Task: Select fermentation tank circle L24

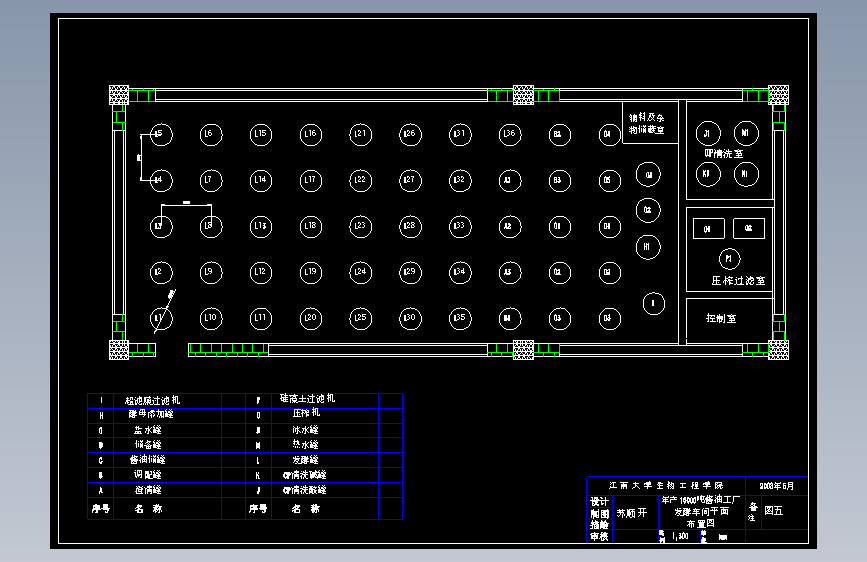Action: [x=361, y=272]
